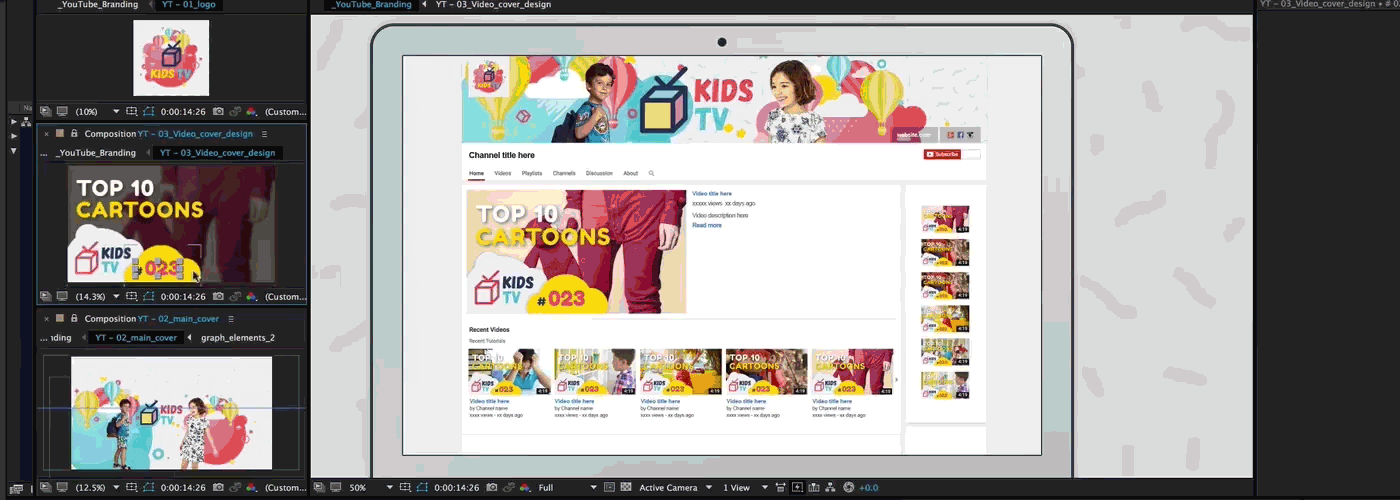Open channel colors icon in main cover viewer
The height and width of the screenshot is (500, 1400).
tap(251, 488)
